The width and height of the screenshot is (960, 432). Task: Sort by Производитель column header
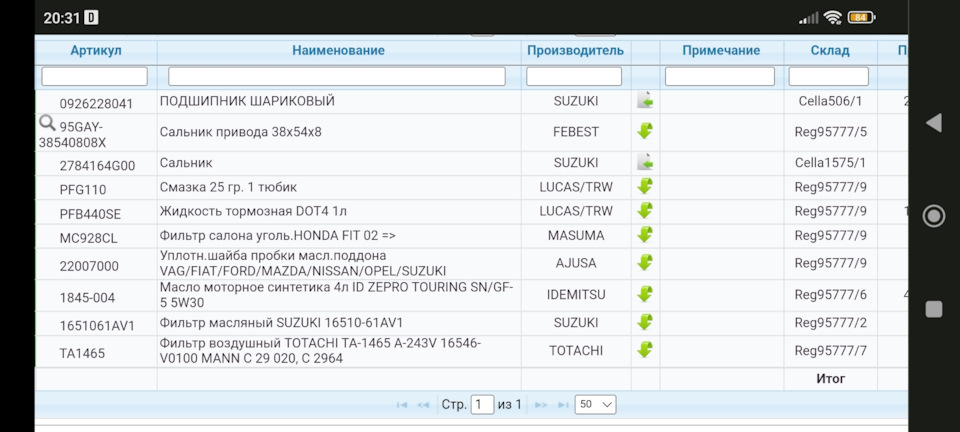(x=576, y=51)
